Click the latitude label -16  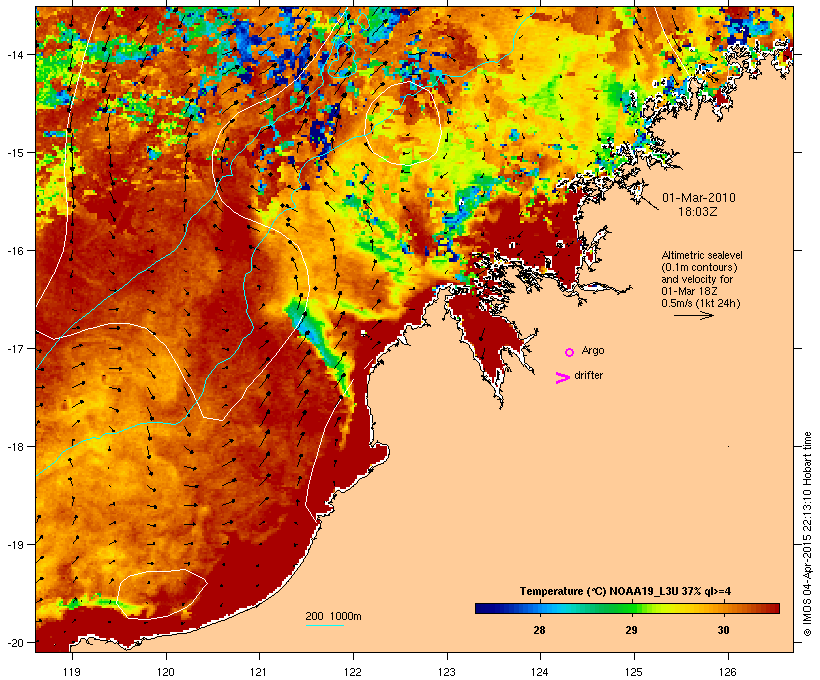point(15,251)
